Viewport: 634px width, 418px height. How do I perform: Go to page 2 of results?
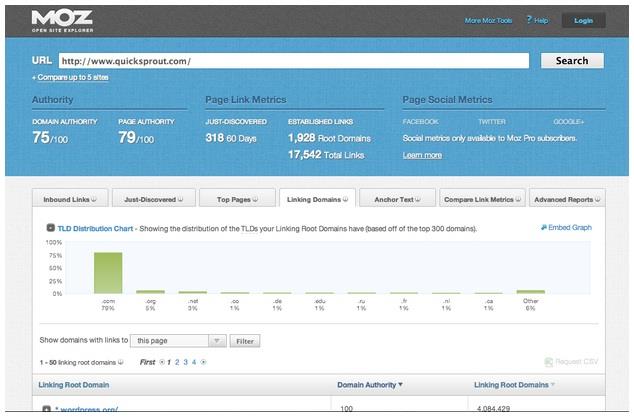click(x=177, y=362)
